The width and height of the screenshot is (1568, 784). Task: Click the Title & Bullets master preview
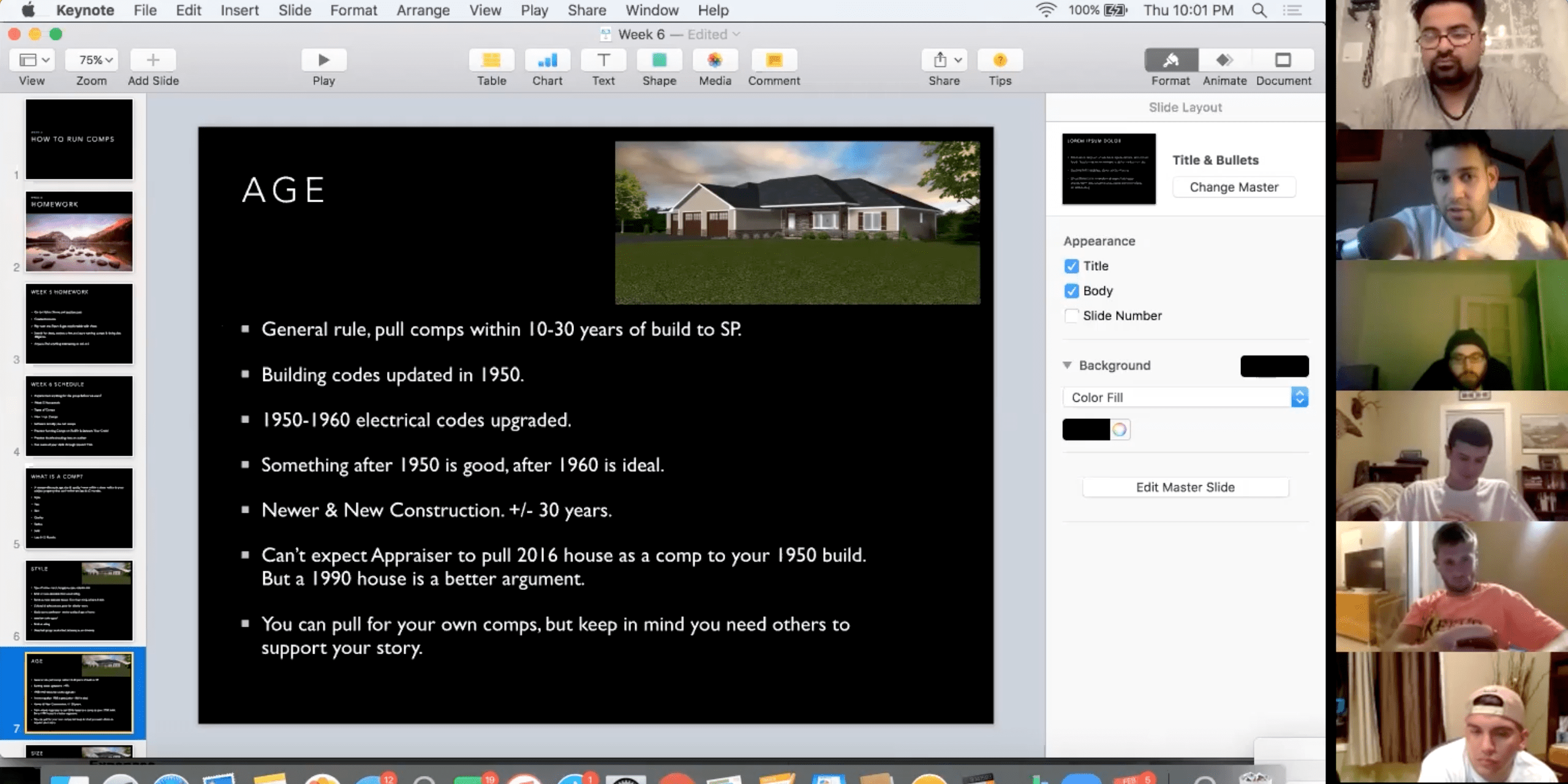(1109, 168)
